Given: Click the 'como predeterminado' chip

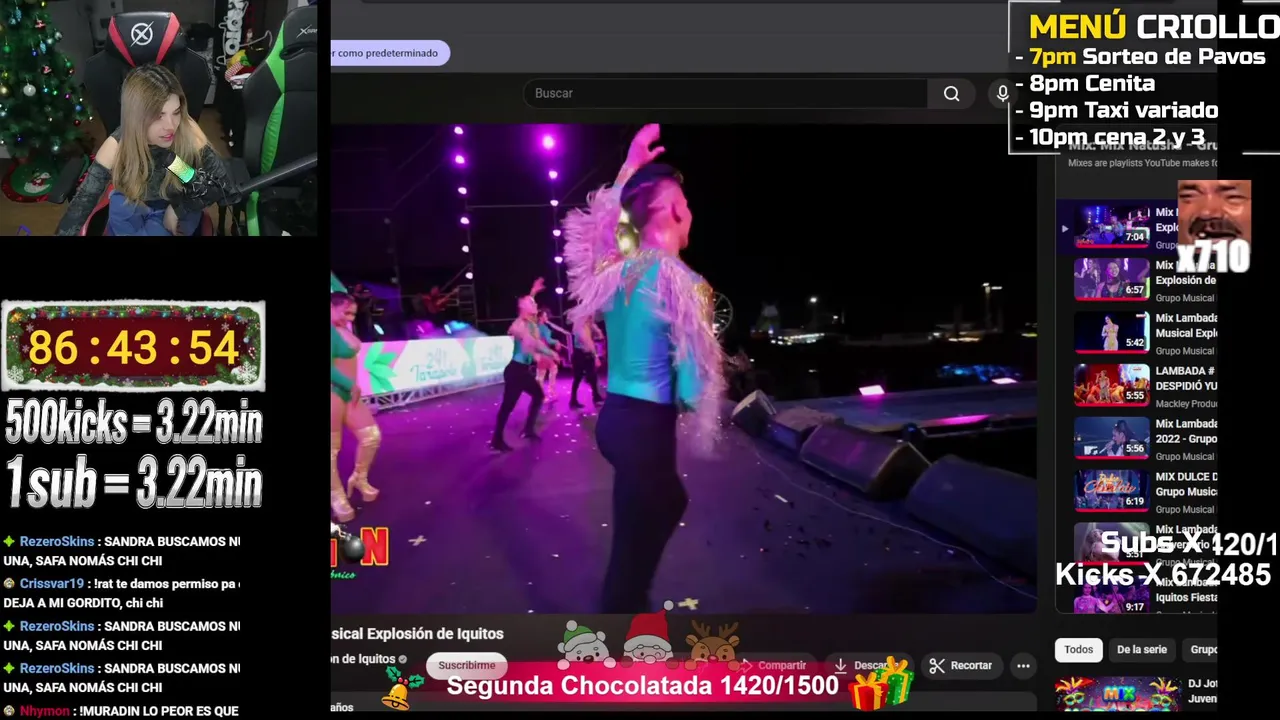Looking at the screenshot, I should click(x=389, y=53).
